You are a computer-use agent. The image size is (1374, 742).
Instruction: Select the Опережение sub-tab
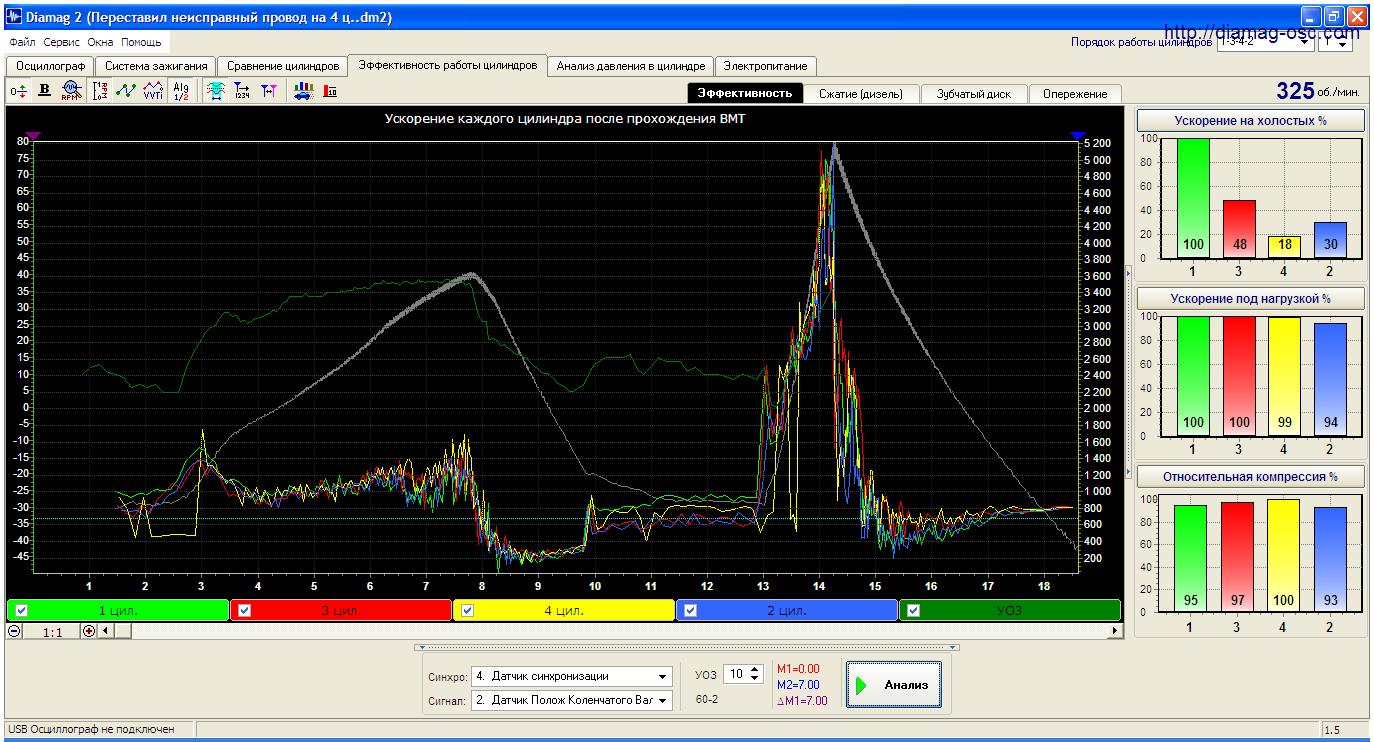[1075, 93]
